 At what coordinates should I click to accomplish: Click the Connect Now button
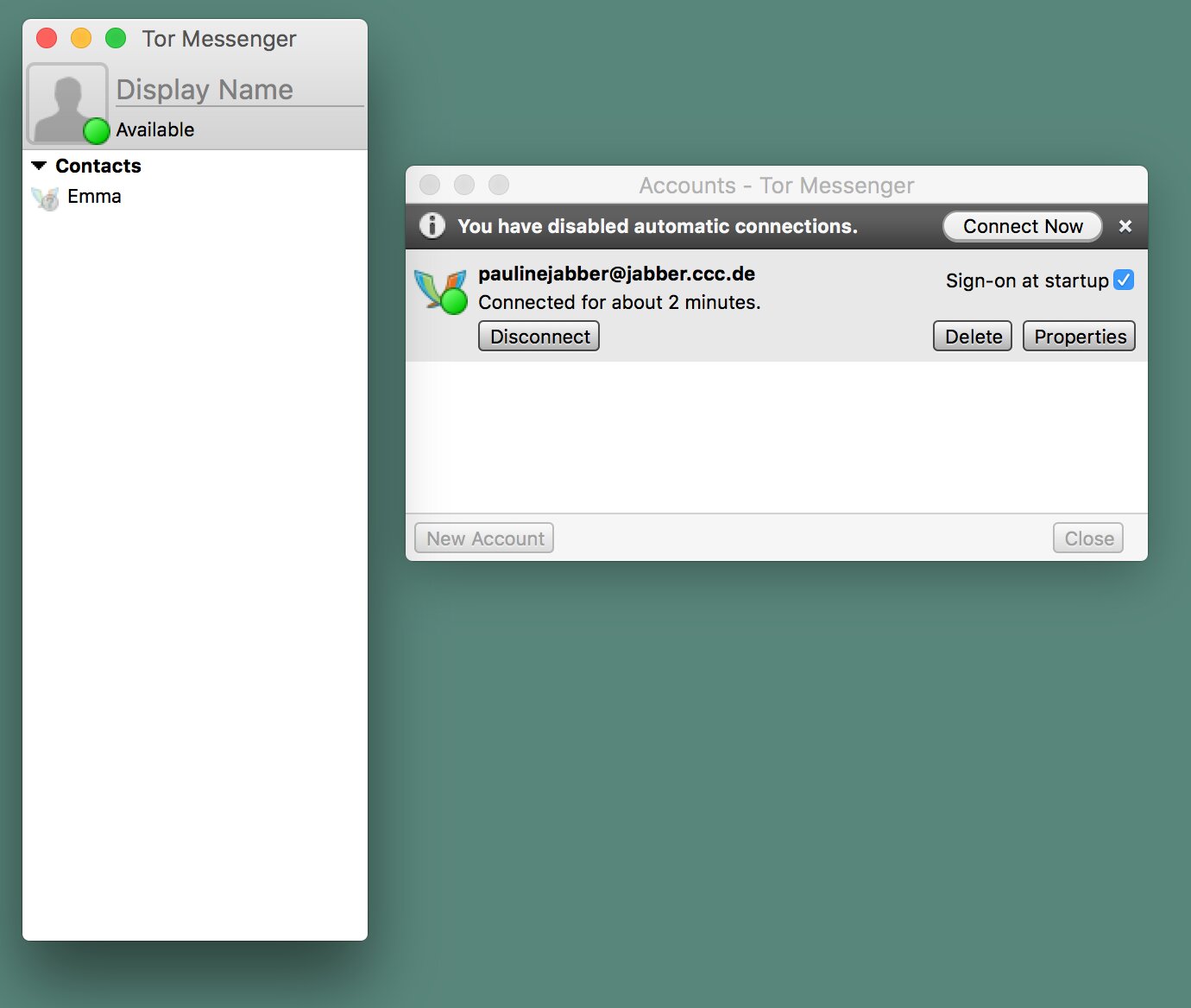pyautogui.click(x=1022, y=226)
